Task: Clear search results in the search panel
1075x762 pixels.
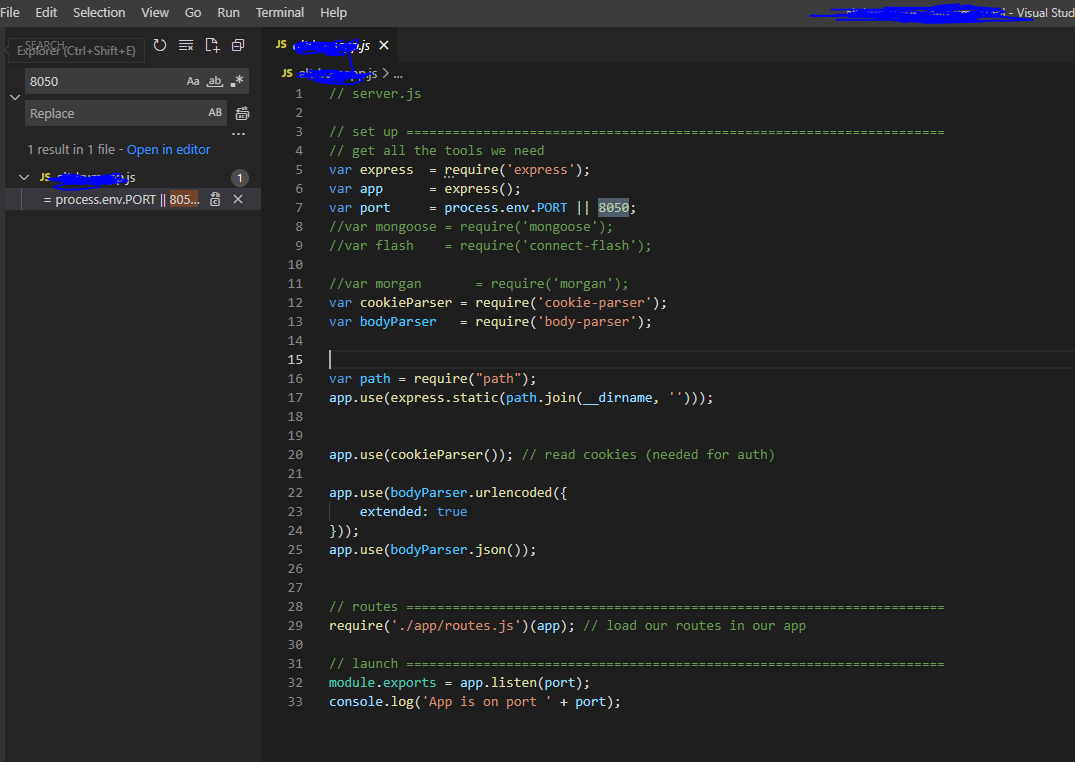Action: [186, 45]
